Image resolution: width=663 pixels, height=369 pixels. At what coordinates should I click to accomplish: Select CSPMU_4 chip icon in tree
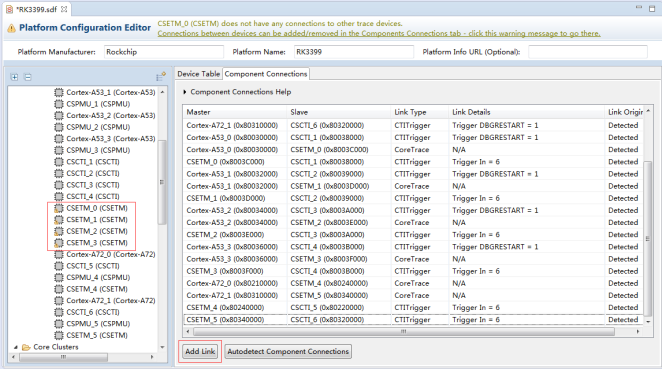[x=59, y=277]
